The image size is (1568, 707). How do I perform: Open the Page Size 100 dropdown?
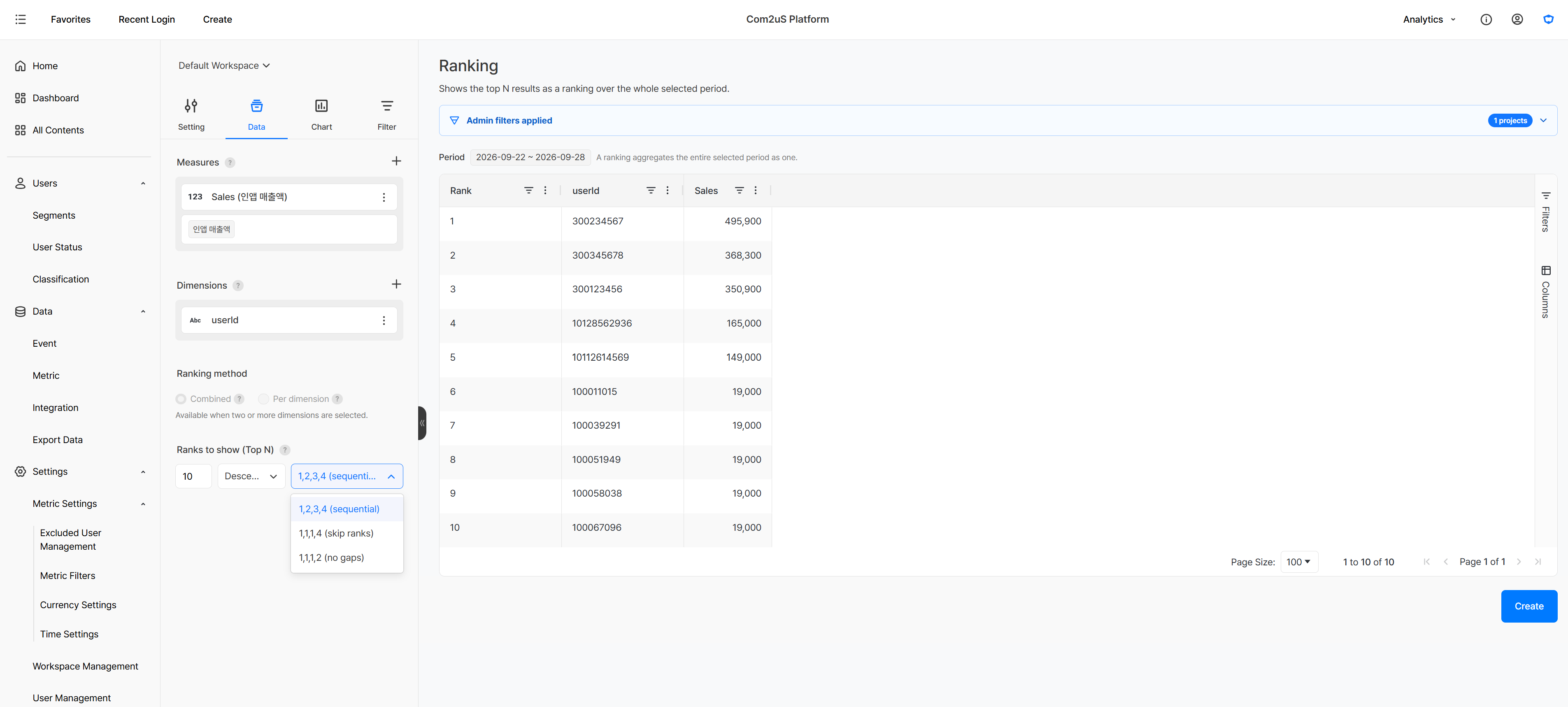[1299, 562]
